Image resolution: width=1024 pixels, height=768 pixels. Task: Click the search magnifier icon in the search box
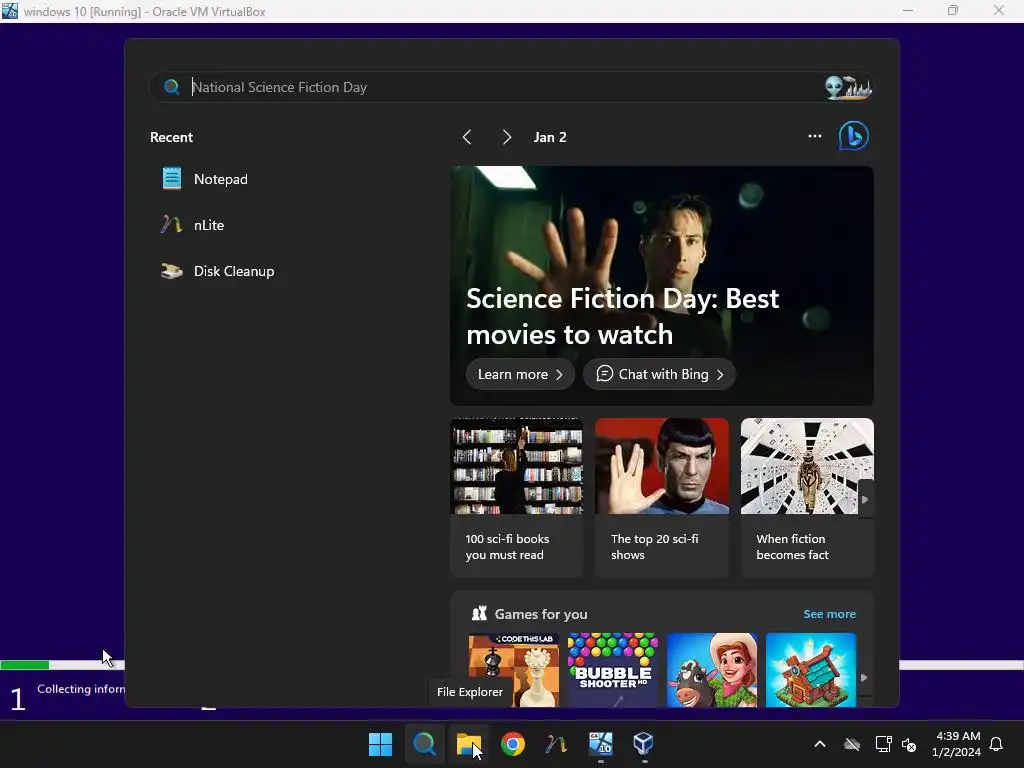click(x=171, y=87)
